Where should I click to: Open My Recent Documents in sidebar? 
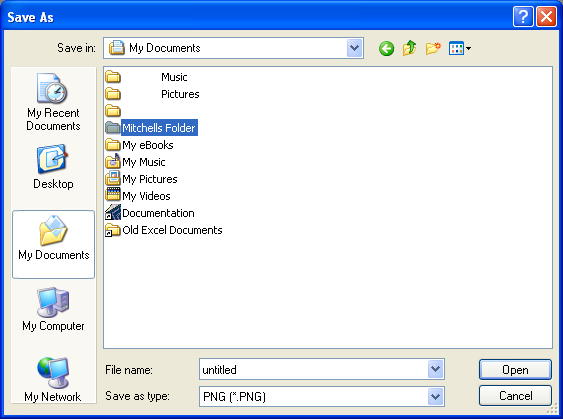[x=53, y=102]
